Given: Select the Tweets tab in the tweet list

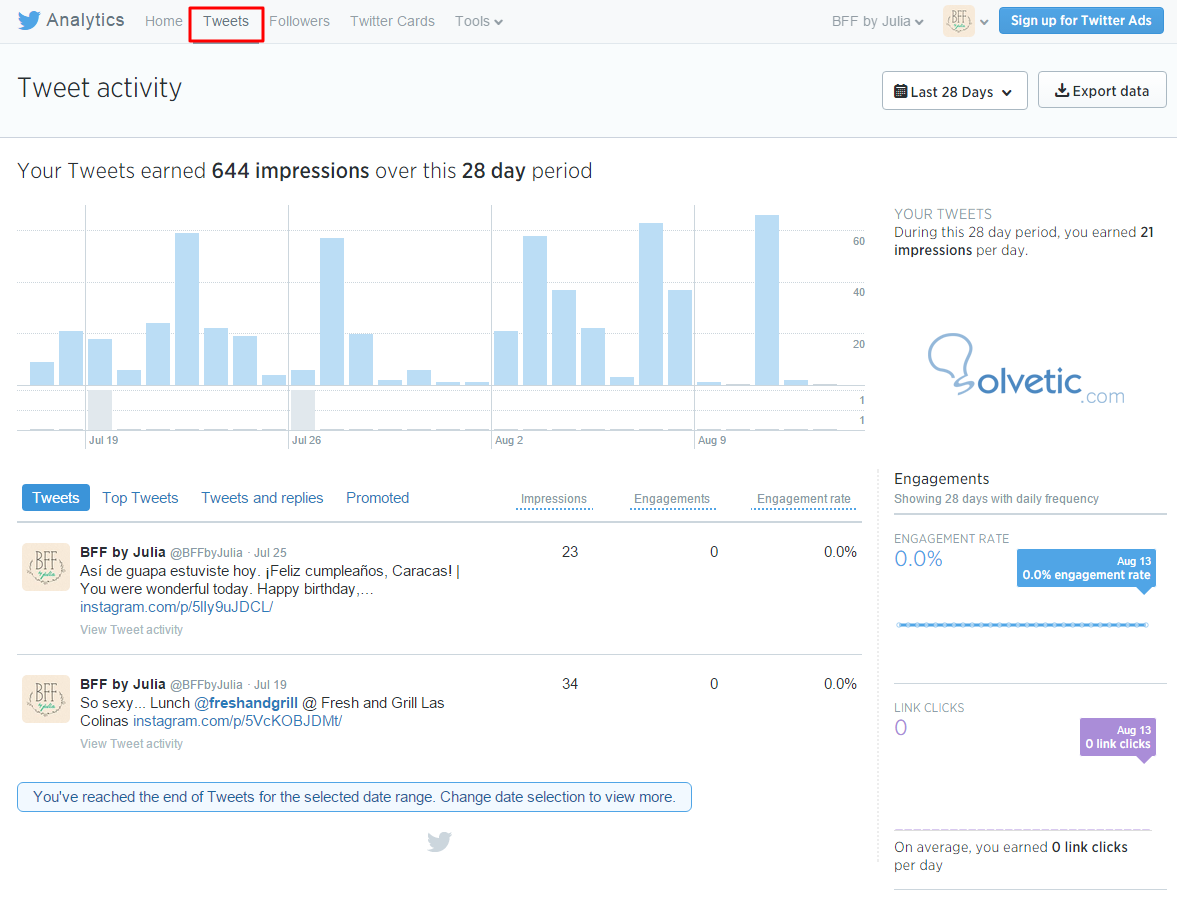Looking at the screenshot, I should tap(56, 498).
